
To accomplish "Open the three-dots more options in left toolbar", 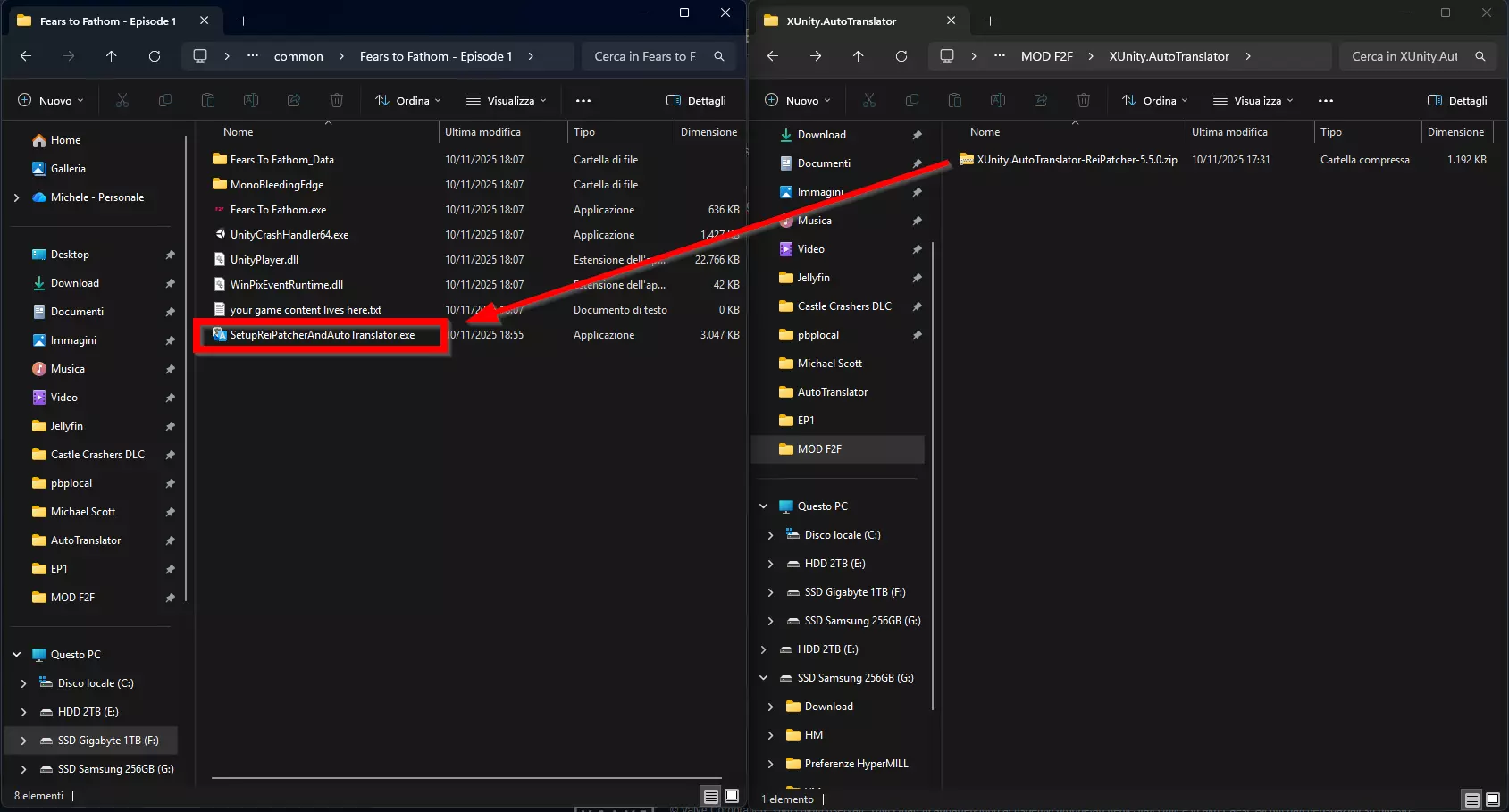I will point(583,101).
